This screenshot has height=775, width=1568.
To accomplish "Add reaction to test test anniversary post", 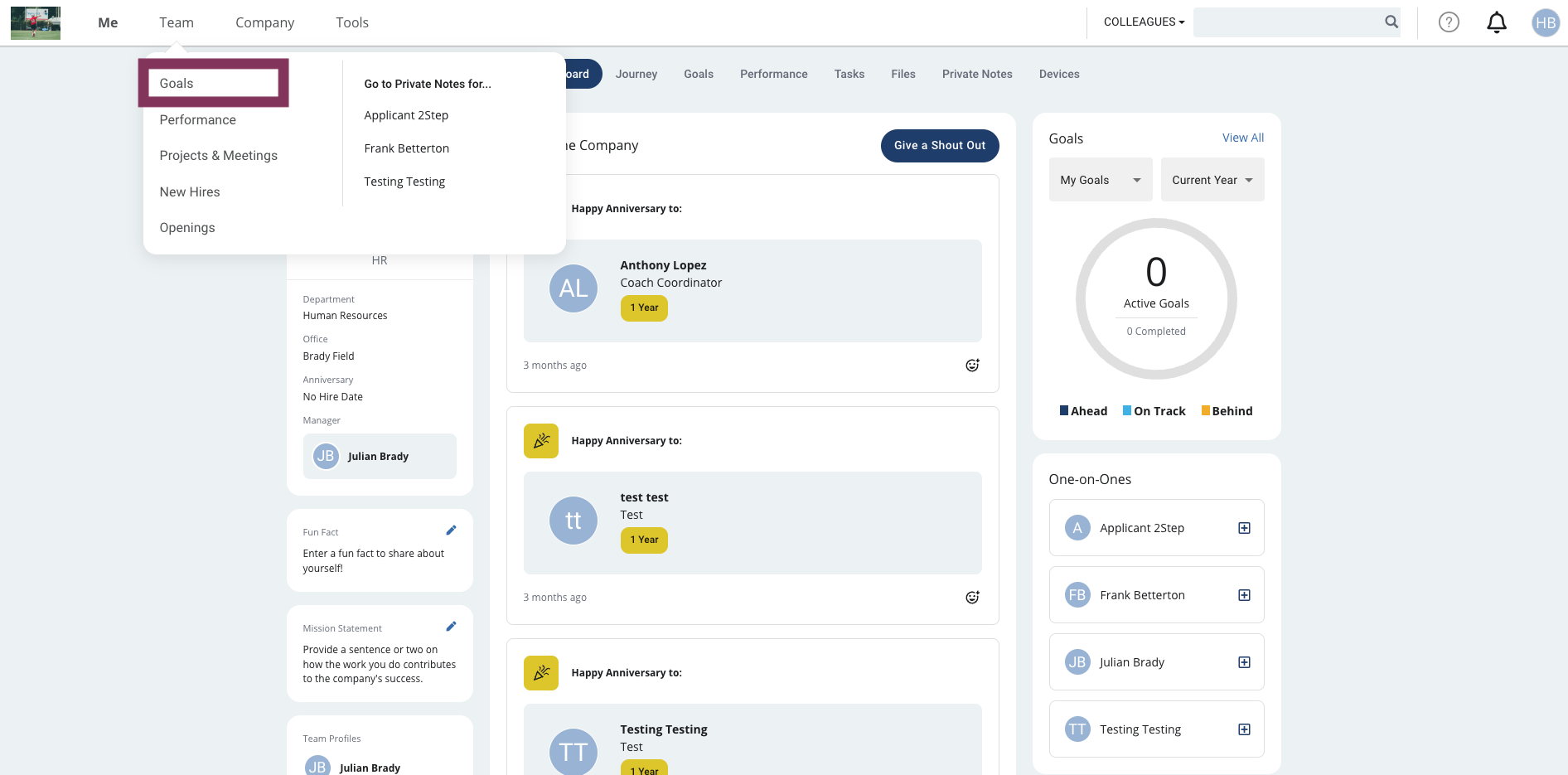I will click(x=973, y=598).
